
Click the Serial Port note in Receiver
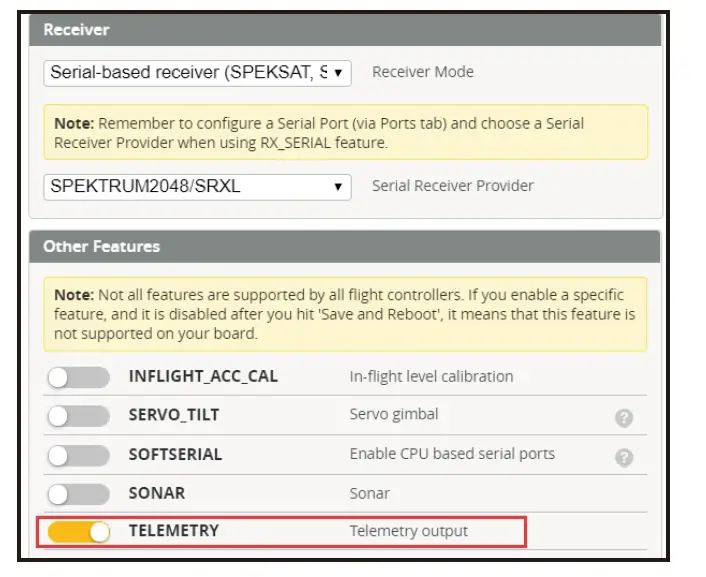(345, 133)
